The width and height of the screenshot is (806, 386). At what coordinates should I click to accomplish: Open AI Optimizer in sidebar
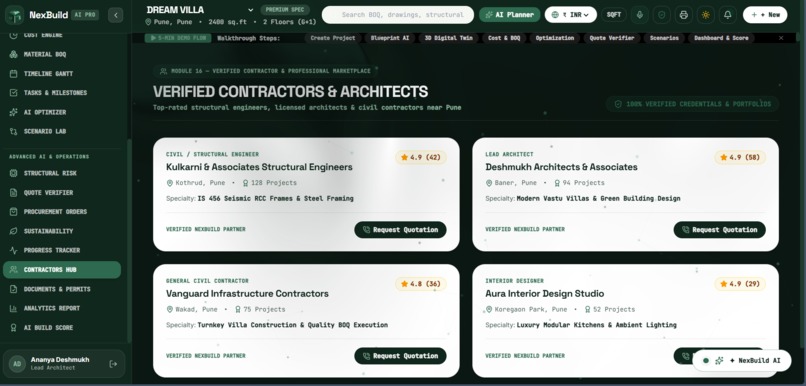(62, 112)
